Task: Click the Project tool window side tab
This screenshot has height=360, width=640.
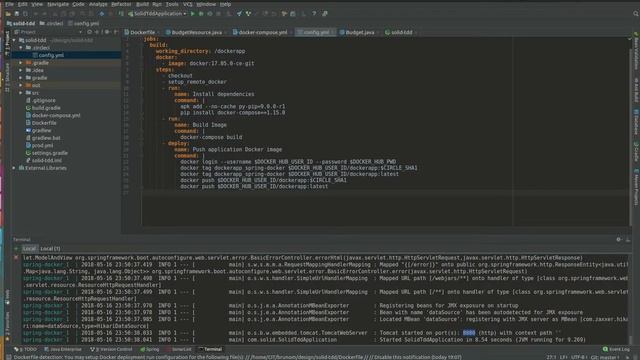Action: [7, 42]
